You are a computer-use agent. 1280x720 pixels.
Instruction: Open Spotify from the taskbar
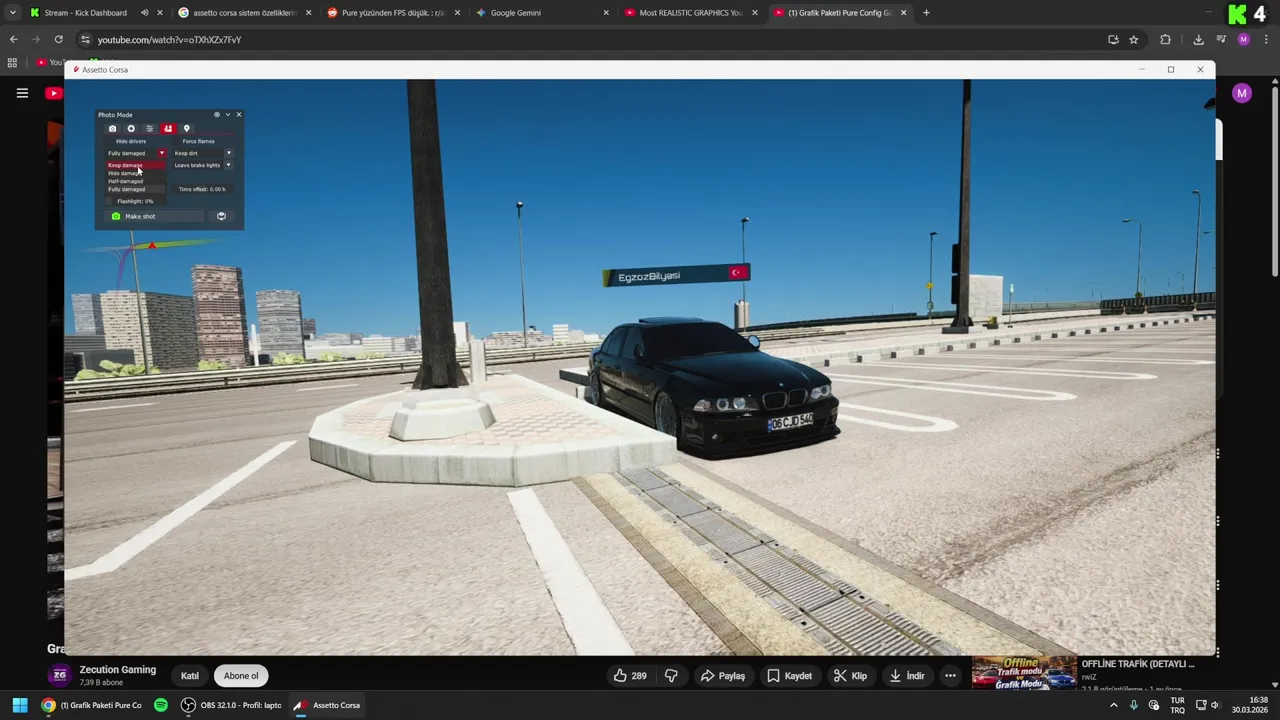tap(161, 705)
